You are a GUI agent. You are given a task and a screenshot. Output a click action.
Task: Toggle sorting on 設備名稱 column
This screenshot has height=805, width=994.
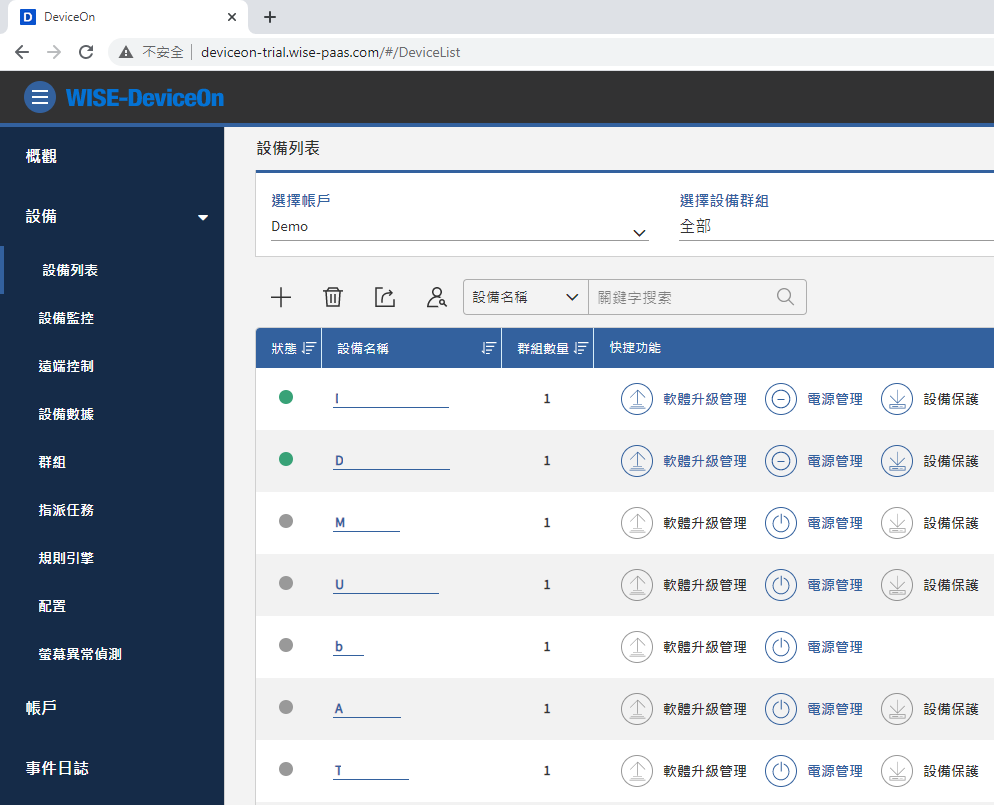pyautogui.click(x=489, y=348)
